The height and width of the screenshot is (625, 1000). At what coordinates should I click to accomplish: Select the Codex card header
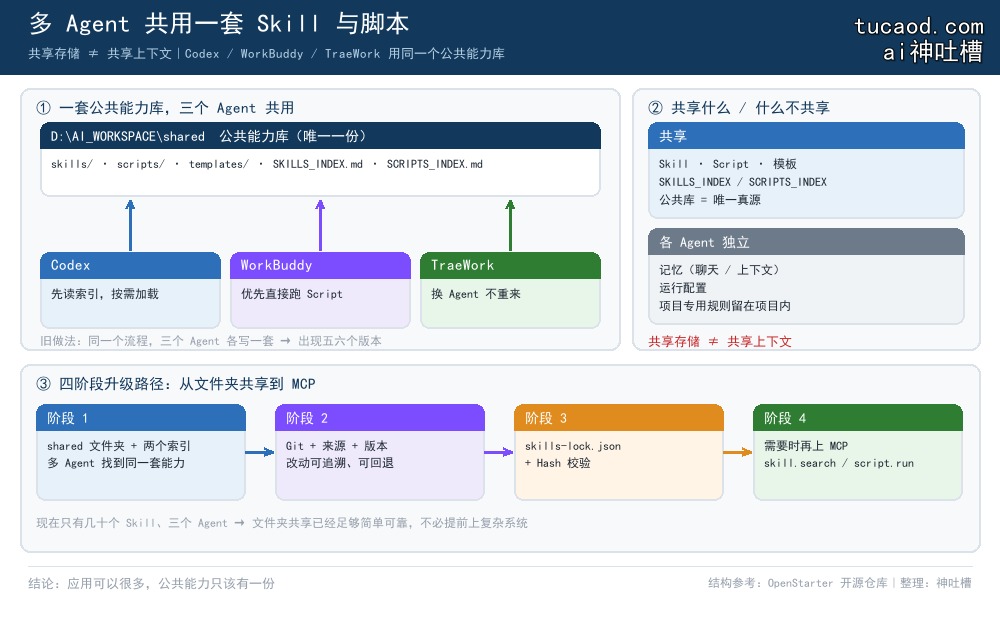(131, 265)
